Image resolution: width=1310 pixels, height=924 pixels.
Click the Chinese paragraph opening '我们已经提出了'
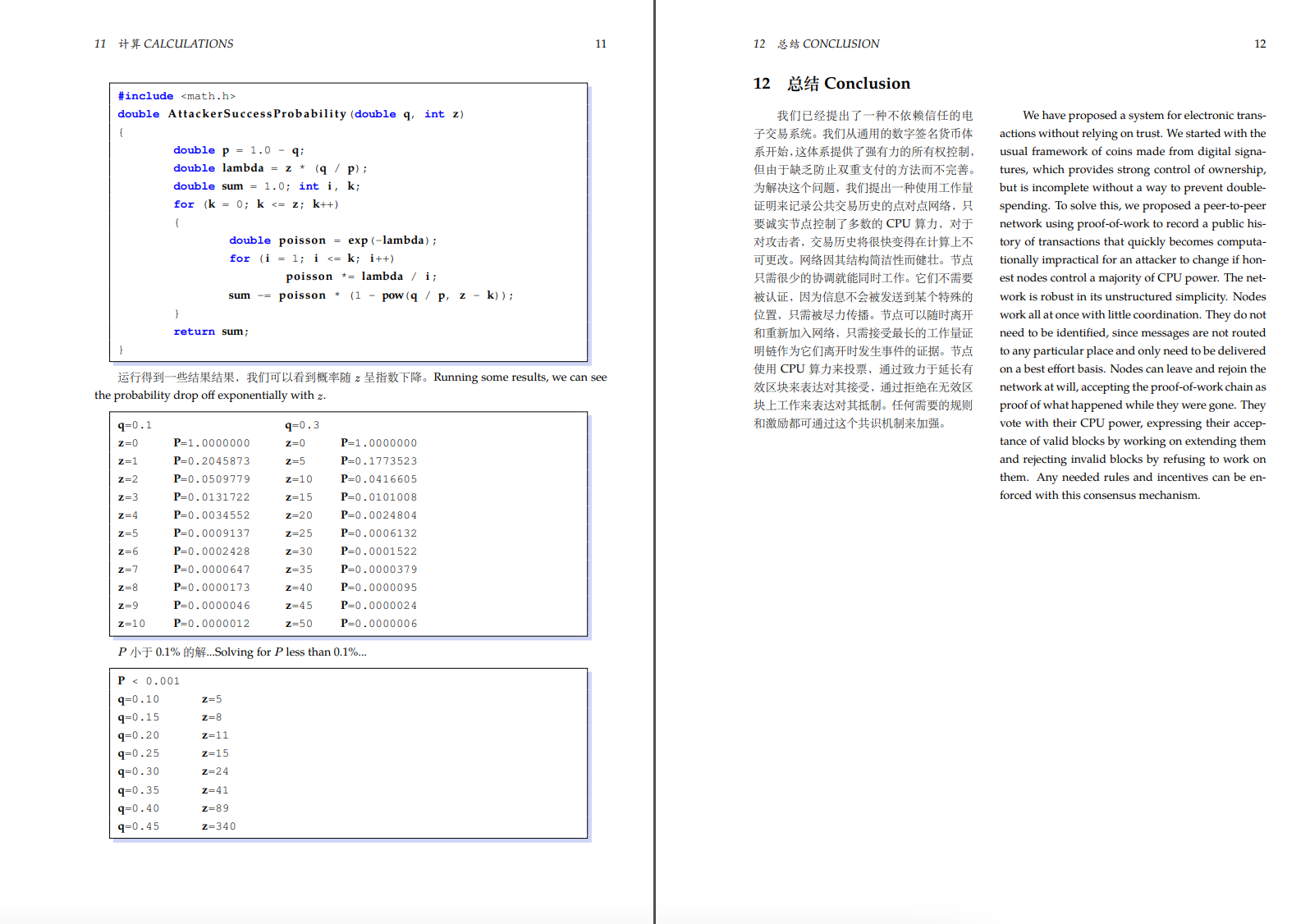coord(818,116)
